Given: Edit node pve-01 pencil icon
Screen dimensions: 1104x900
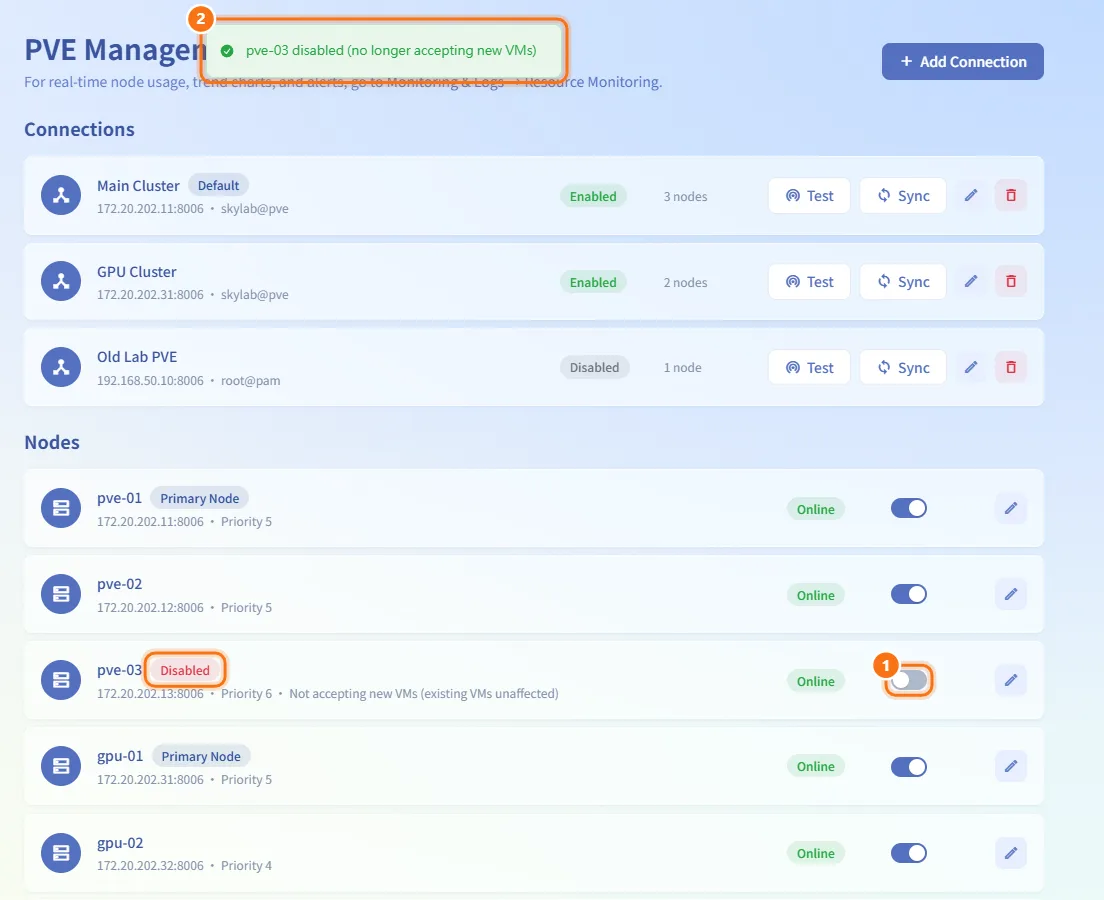Looking at the screenshot, I should tap(1010, 508).
